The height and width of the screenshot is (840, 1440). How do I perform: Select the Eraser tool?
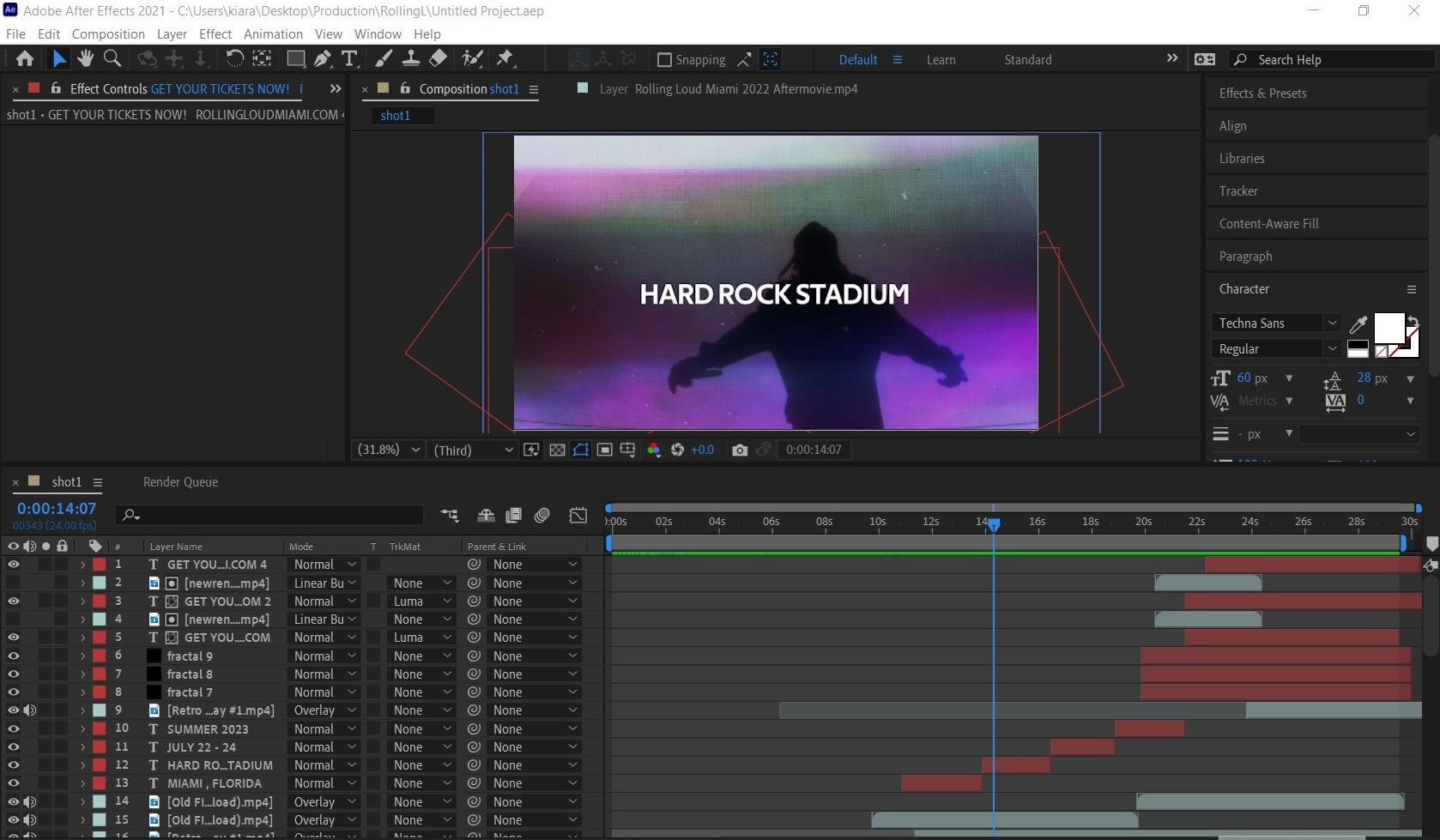(x=438, y=58)
